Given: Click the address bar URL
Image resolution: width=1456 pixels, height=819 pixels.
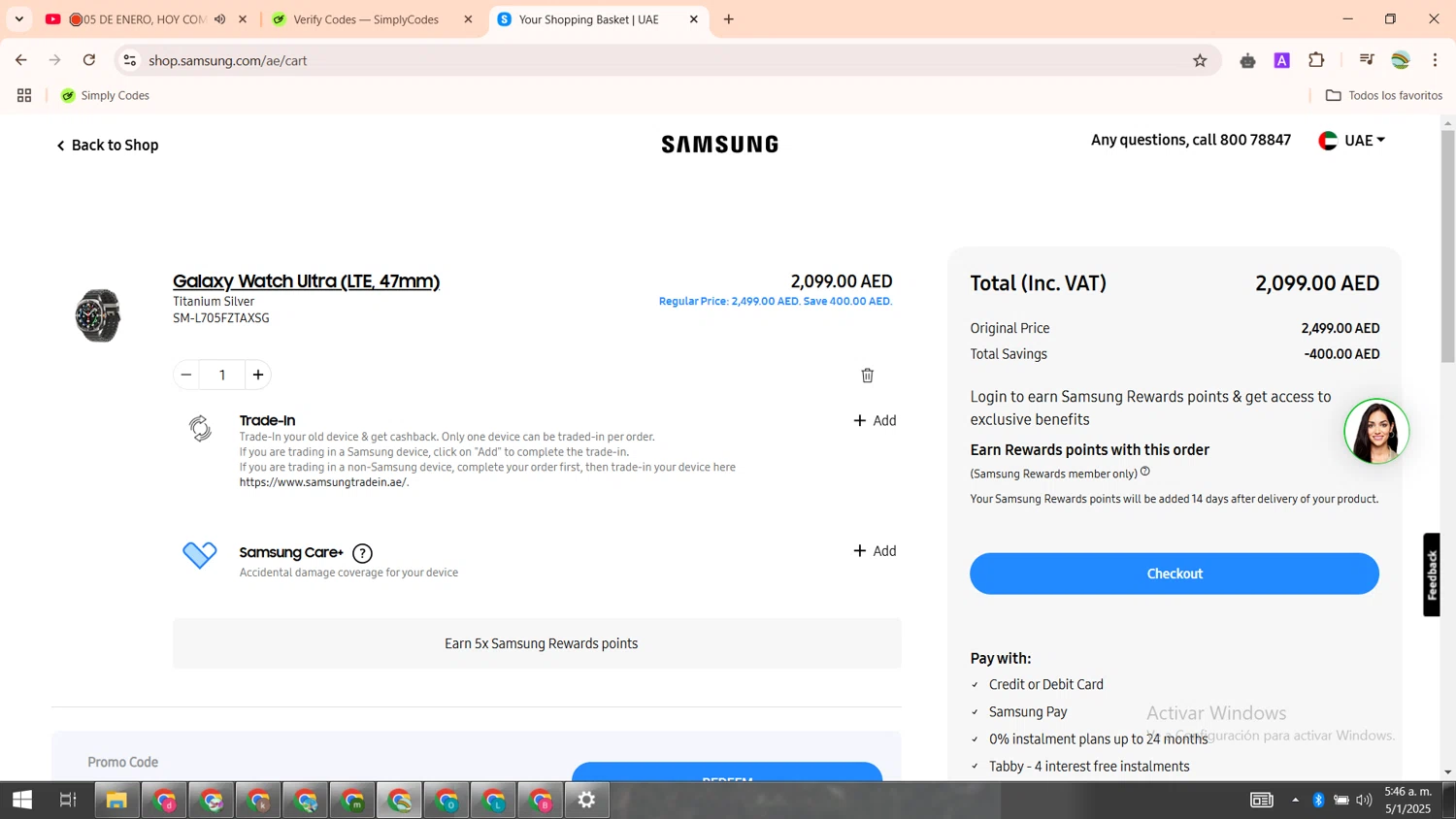Looking at the screenshot, I should [228, 60].
